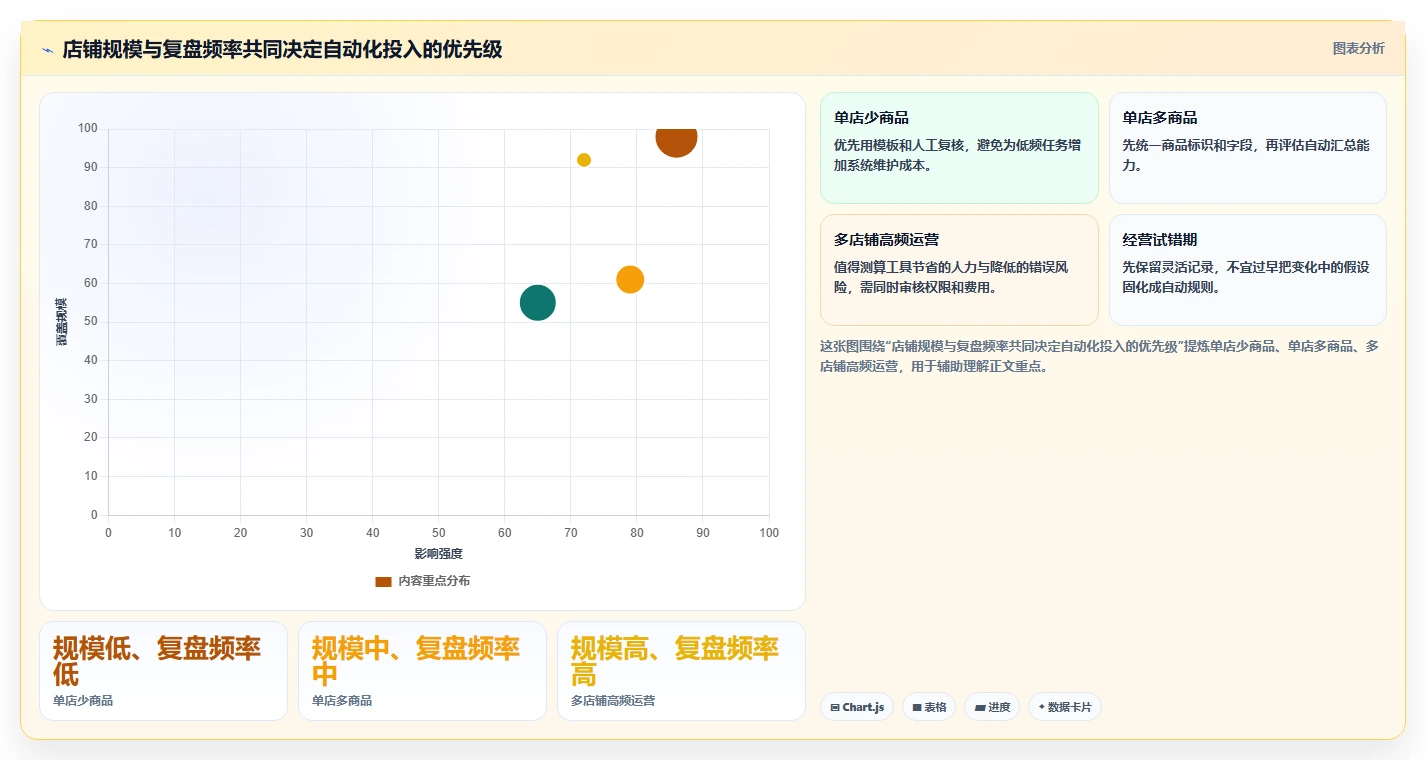Open the 经营试错期 card

[x=1247, y=270]
